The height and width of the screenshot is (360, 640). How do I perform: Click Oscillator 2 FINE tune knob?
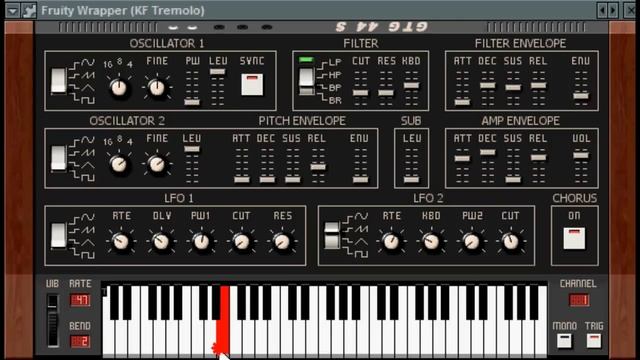[157, 164]
